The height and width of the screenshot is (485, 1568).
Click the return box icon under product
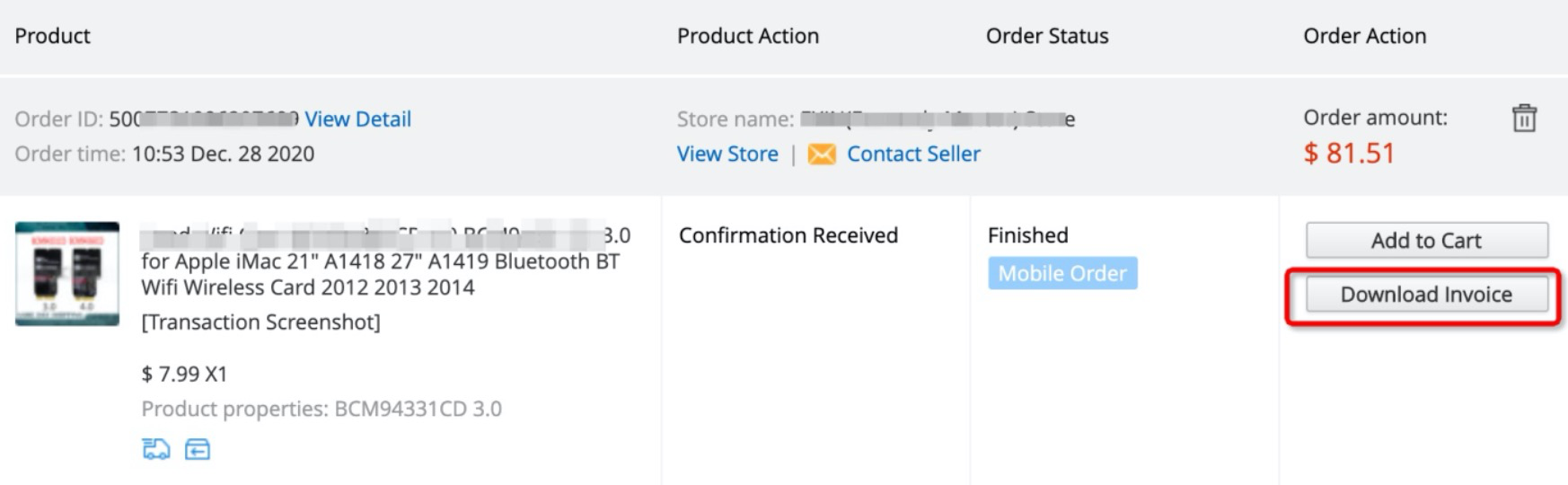198,449
